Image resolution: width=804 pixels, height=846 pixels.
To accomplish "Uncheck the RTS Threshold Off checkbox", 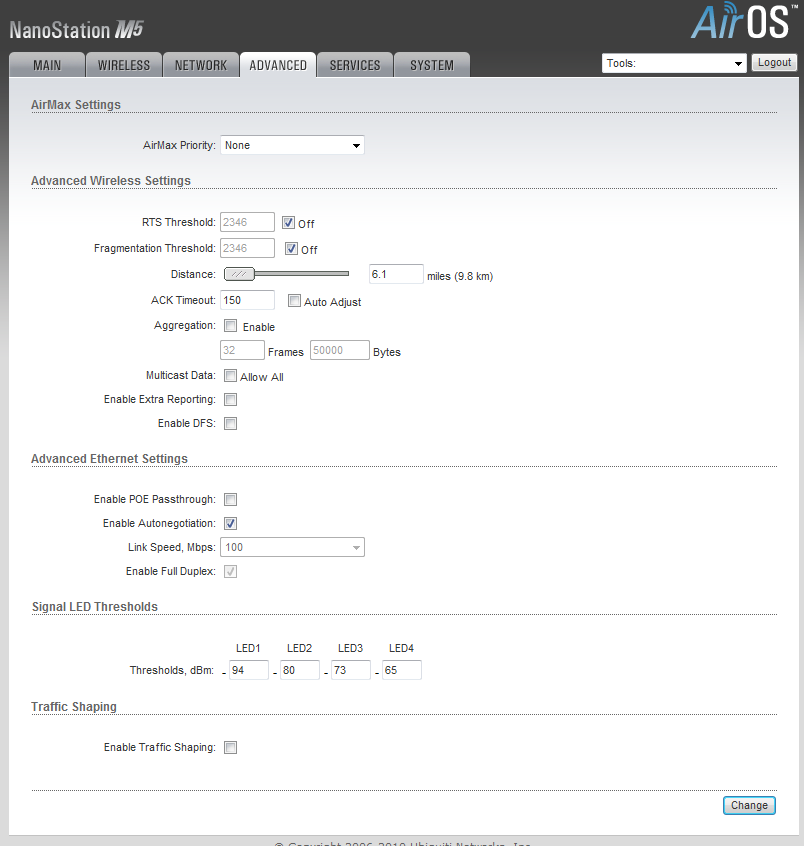I will pyautogui.click(x=289, y=223).
